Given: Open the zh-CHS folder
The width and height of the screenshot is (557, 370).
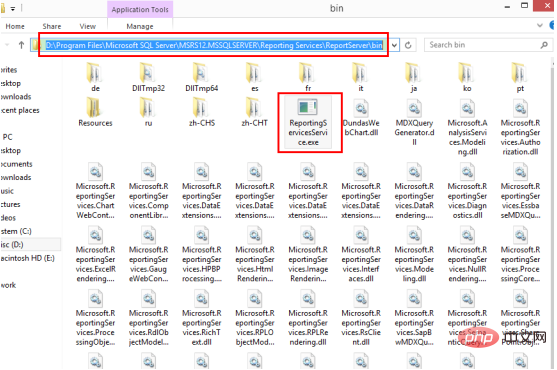Looking at the screenshot, I should tap(201, 112).
